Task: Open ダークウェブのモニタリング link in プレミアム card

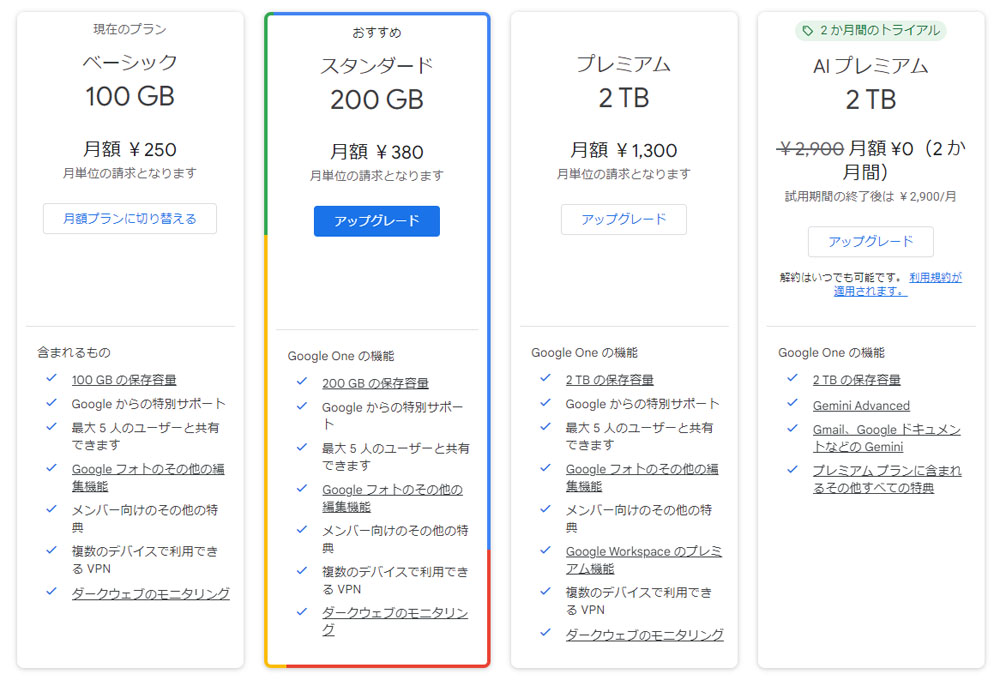Action: pyautogui.click(x=644, y=635)
